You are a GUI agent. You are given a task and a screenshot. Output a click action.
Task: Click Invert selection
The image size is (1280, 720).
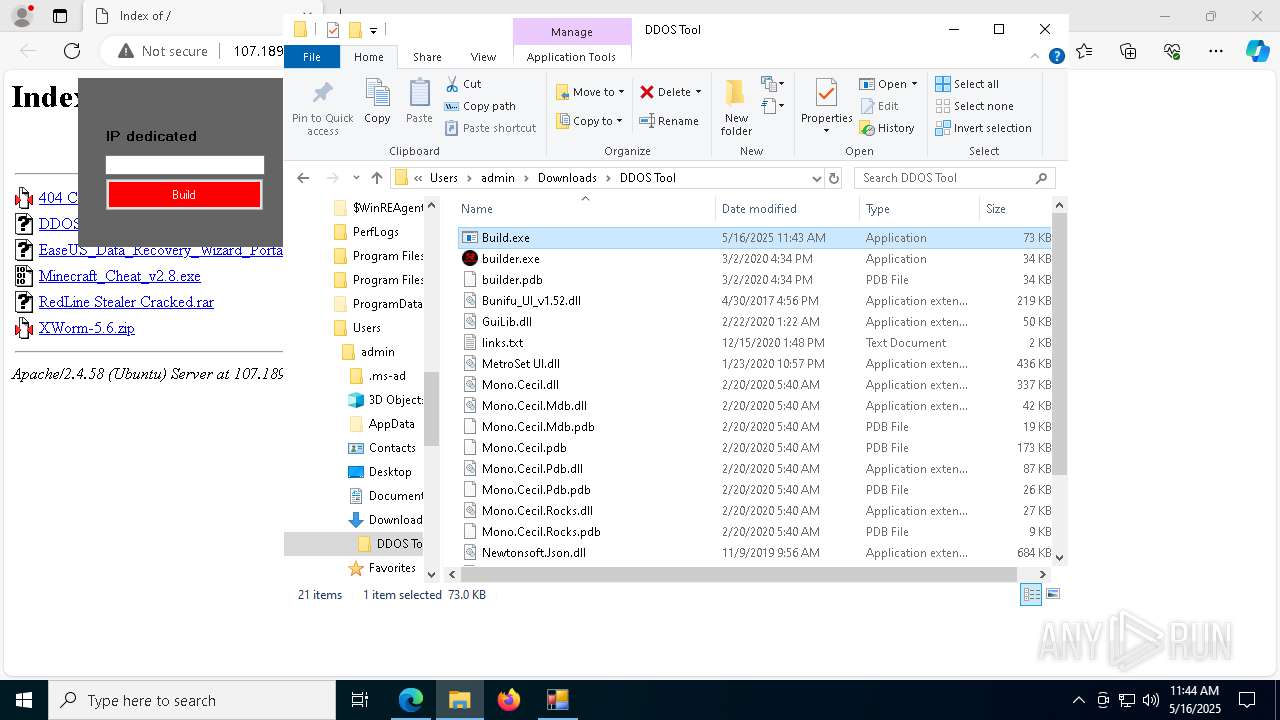[983, 128]
